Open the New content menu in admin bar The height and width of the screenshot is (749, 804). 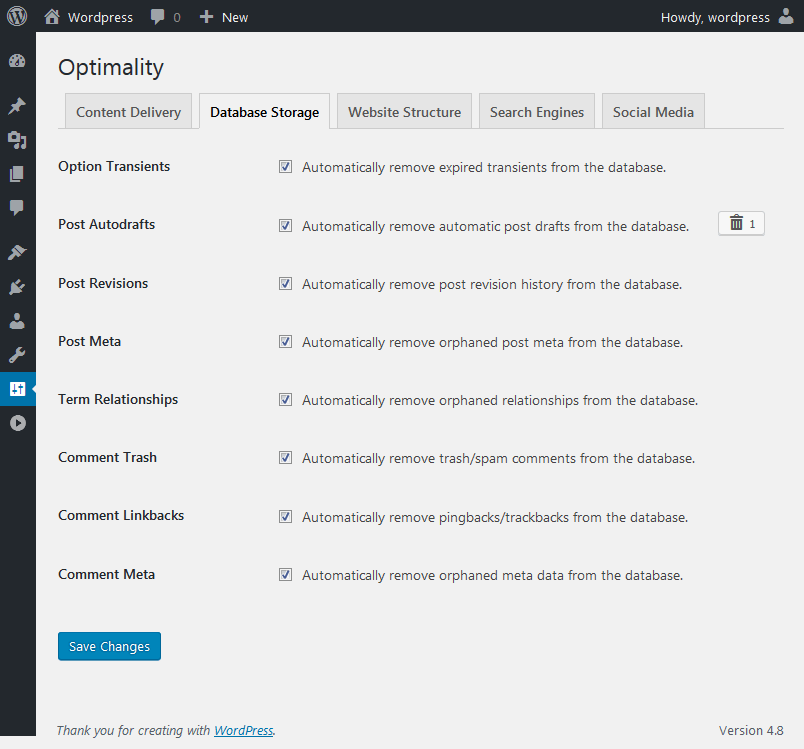click(224, 17)
